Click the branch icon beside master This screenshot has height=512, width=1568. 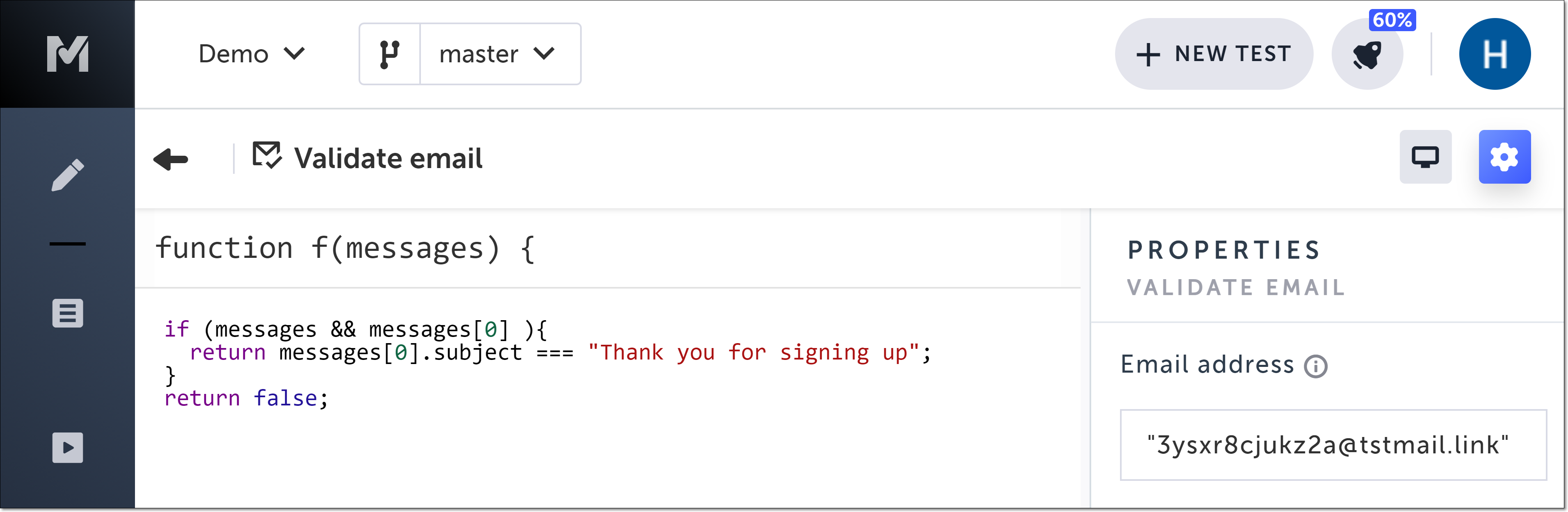click(x=390, y=54)
